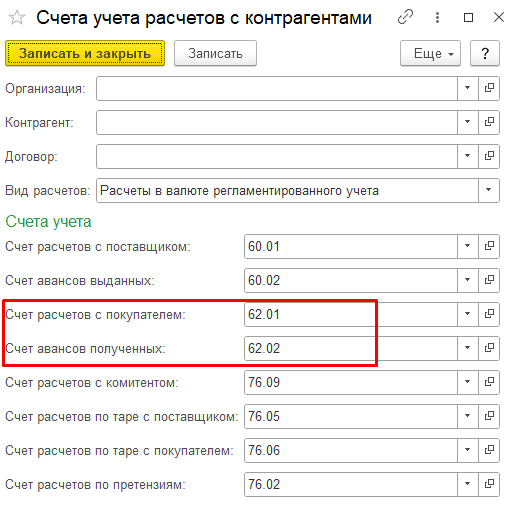
Task: Click the Записать и закрыть button
Action: 85,53
